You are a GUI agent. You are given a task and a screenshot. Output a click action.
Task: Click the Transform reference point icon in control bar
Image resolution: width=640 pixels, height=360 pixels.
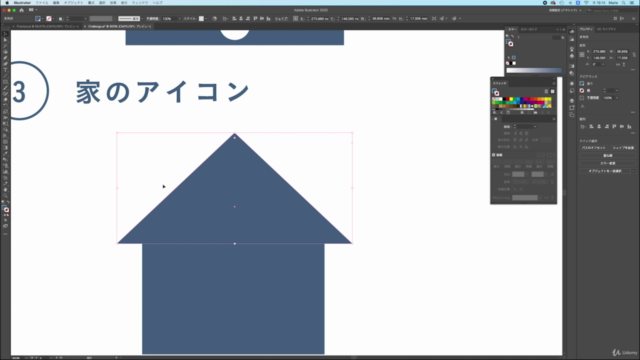tap(296, 18)
